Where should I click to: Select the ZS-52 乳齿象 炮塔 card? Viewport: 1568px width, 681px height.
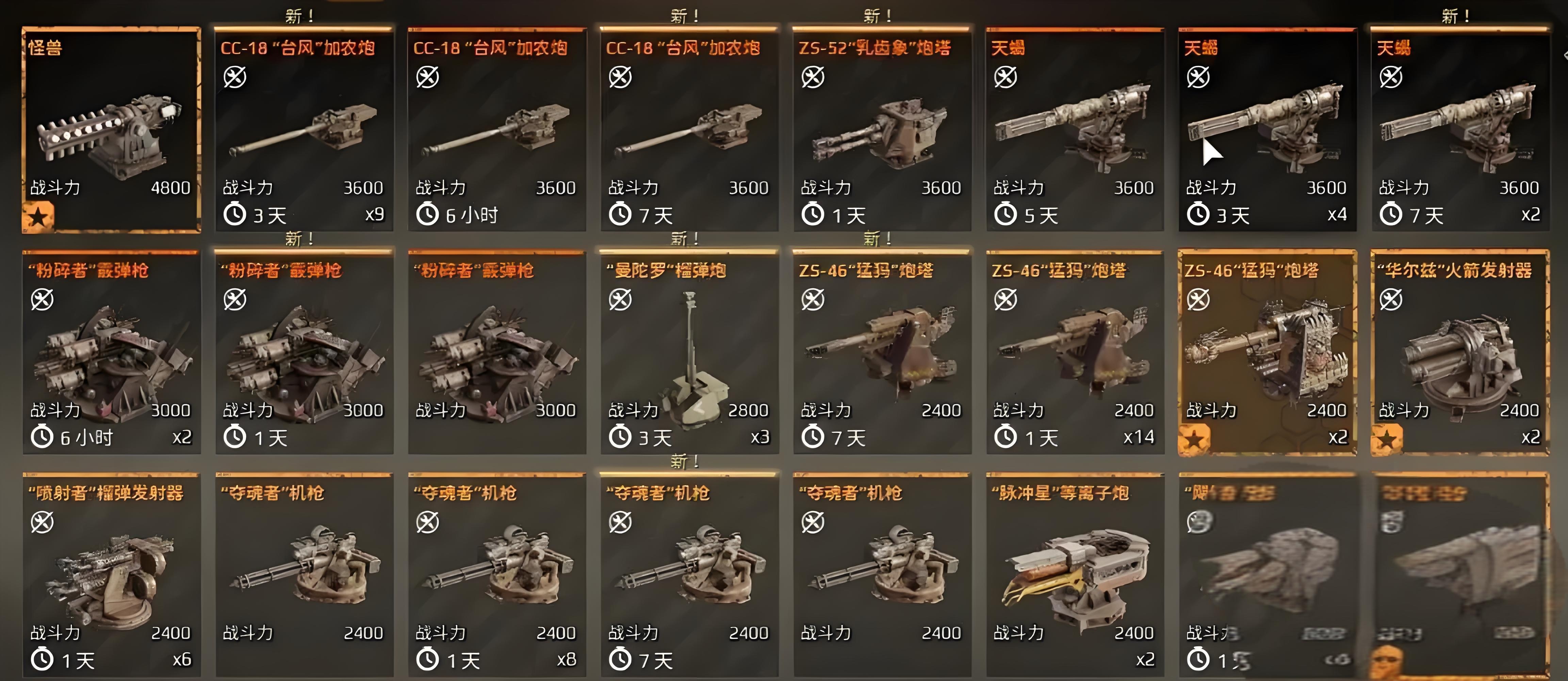[882, 130]
